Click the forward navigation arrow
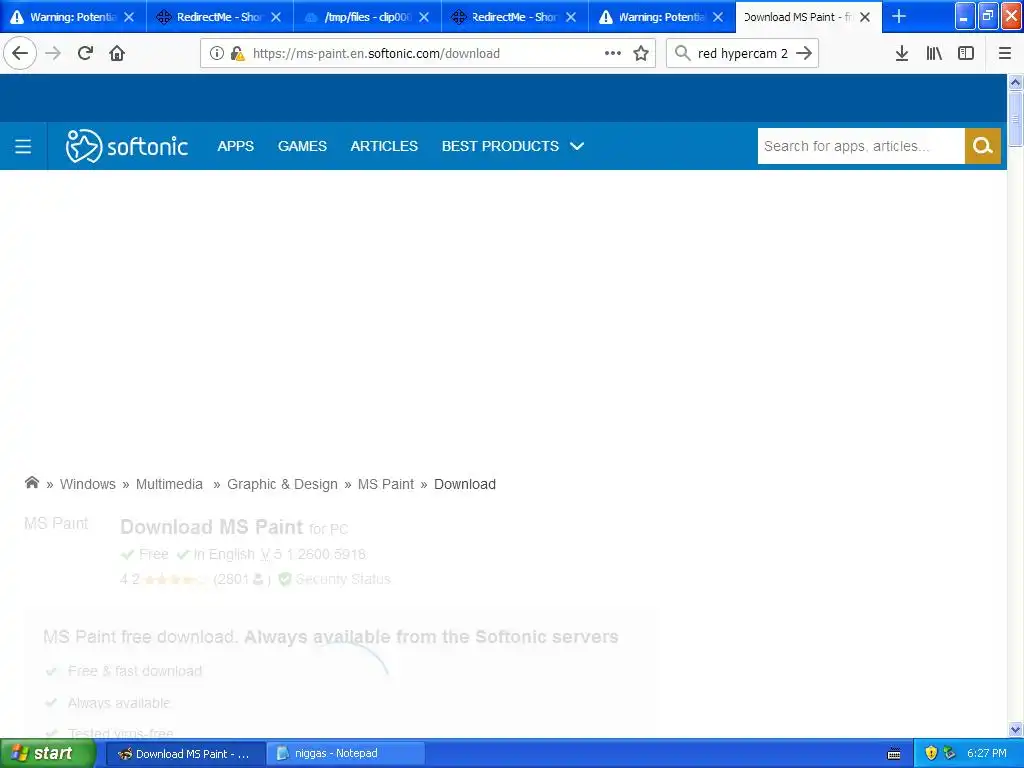The width and height of the screenshot is (1024, 768). coord(54,53)
